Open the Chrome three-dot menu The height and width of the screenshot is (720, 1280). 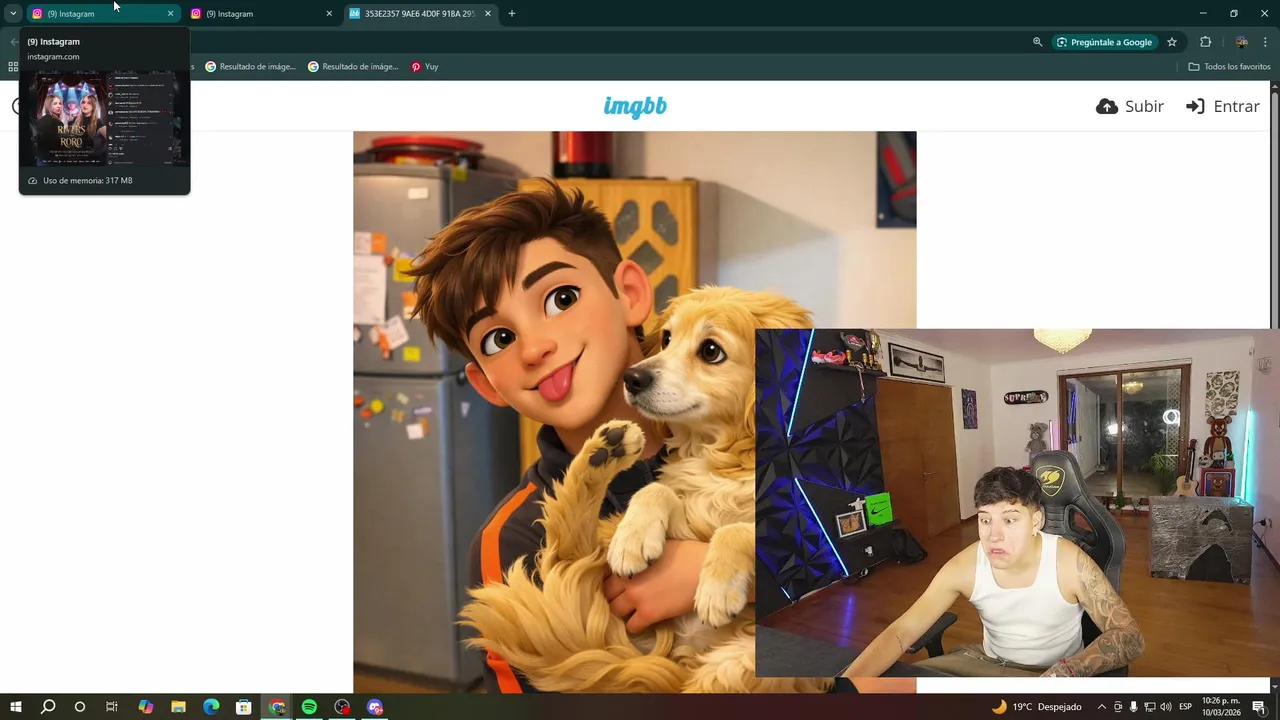[x=1265, y=42]
